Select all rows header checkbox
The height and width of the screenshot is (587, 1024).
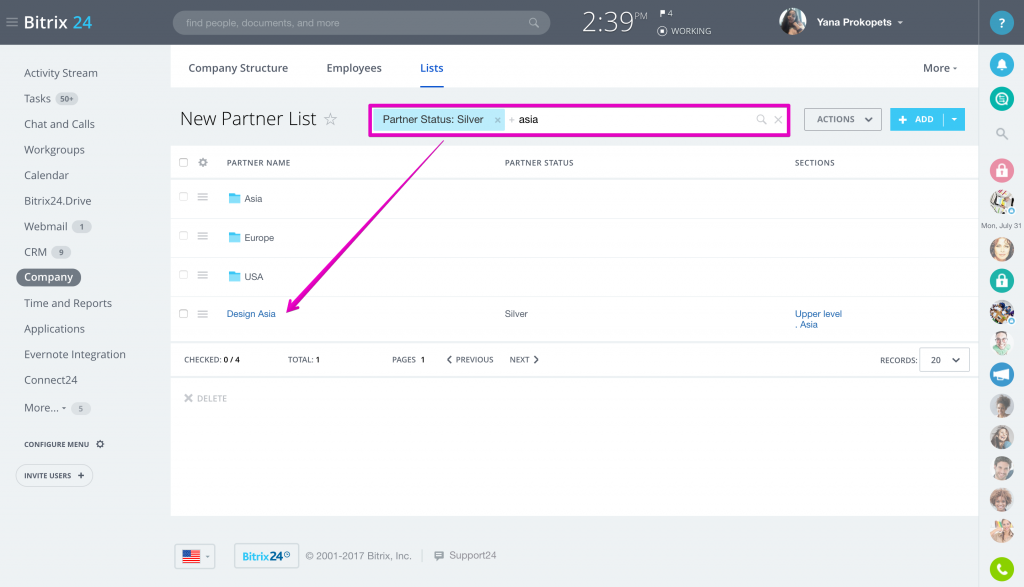tap(184, 163)
